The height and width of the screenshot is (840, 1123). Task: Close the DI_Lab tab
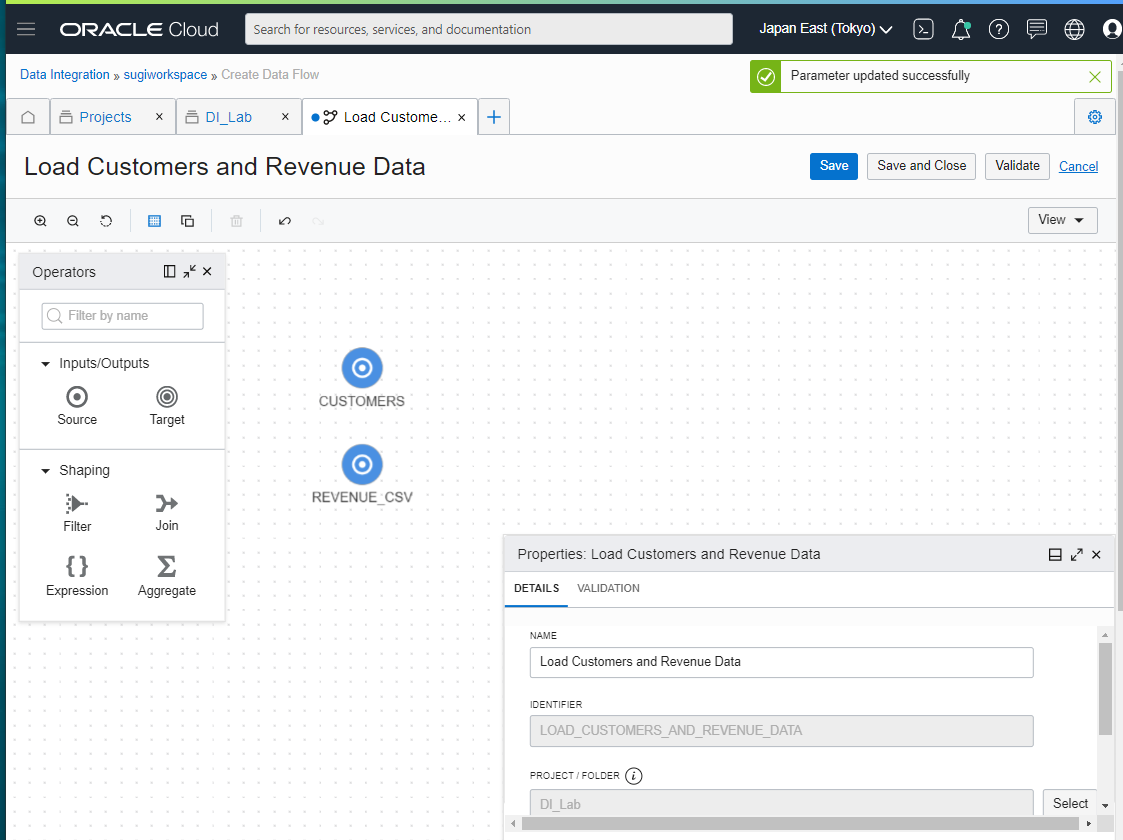[285, 117]
